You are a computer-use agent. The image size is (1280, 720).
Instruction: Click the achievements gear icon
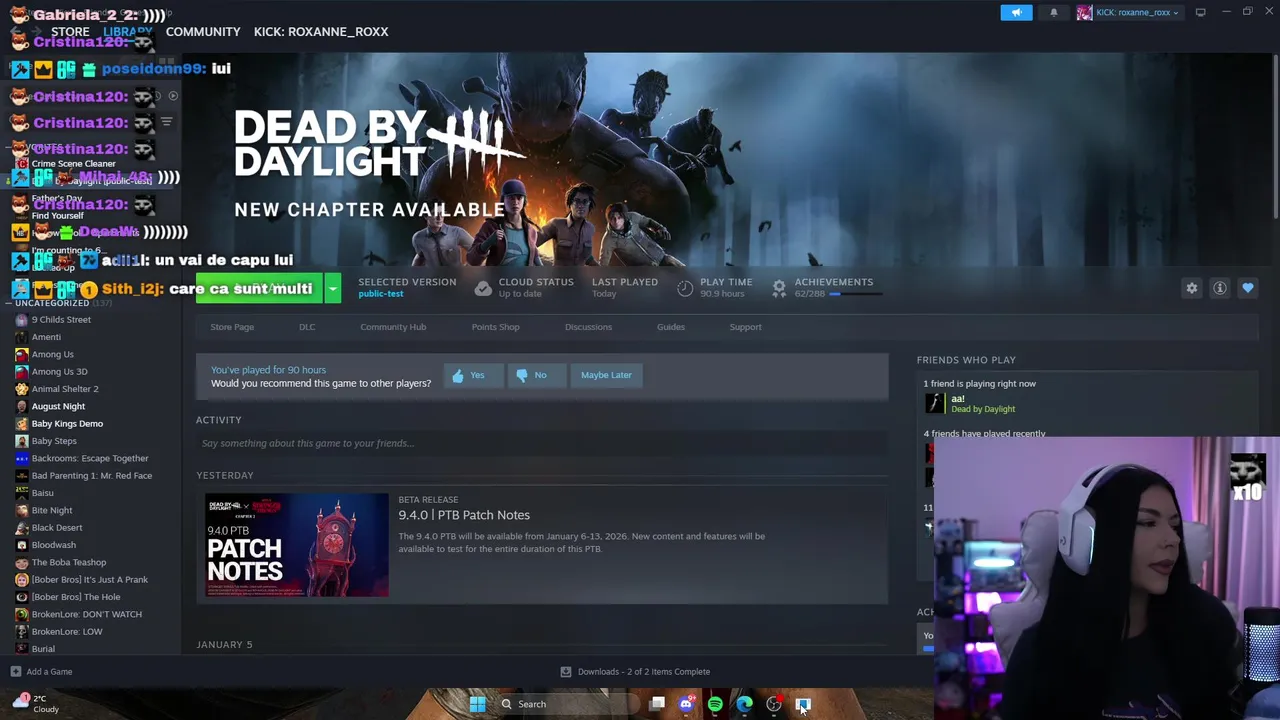click(x=779, y=288)
